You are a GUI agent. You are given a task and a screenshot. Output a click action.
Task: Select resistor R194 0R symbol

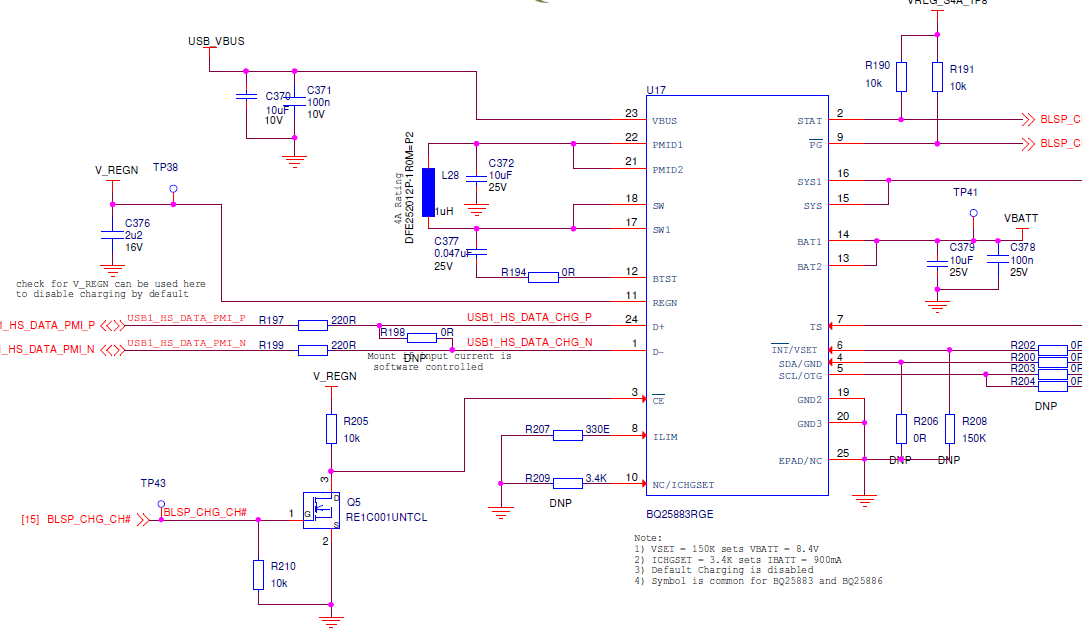point(543,277)
